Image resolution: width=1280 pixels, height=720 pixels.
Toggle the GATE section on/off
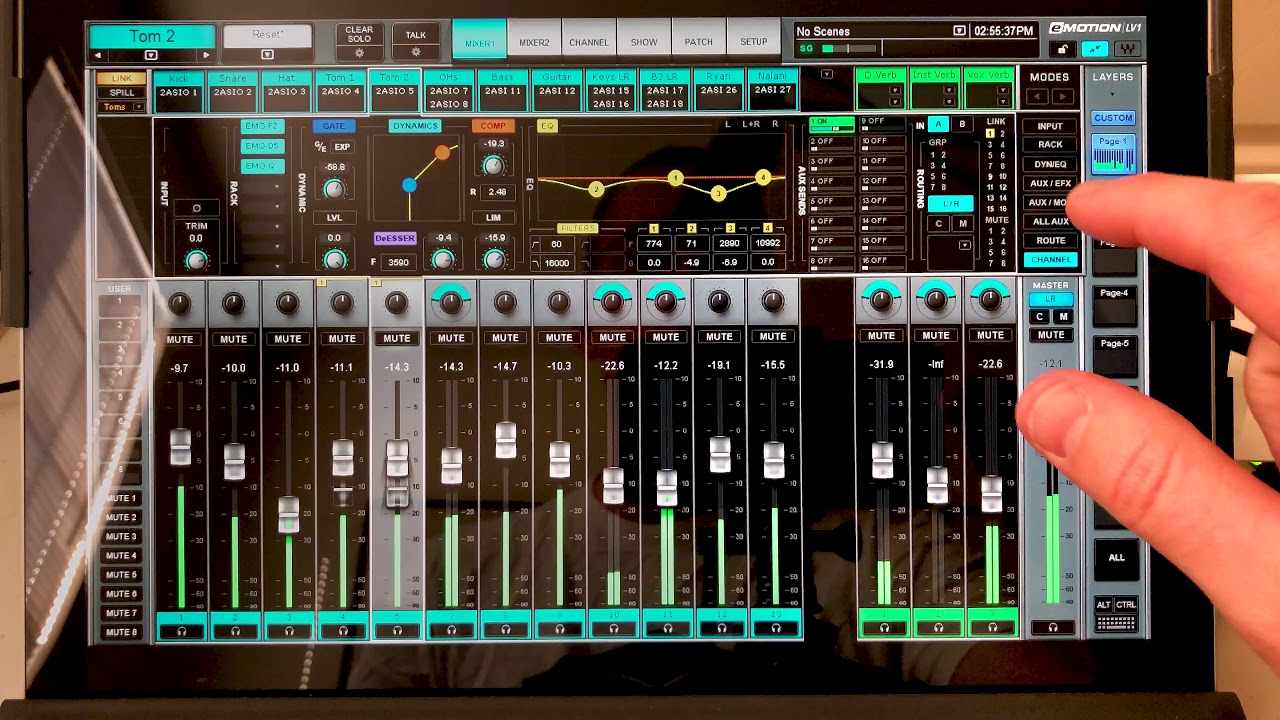[333, 126]
